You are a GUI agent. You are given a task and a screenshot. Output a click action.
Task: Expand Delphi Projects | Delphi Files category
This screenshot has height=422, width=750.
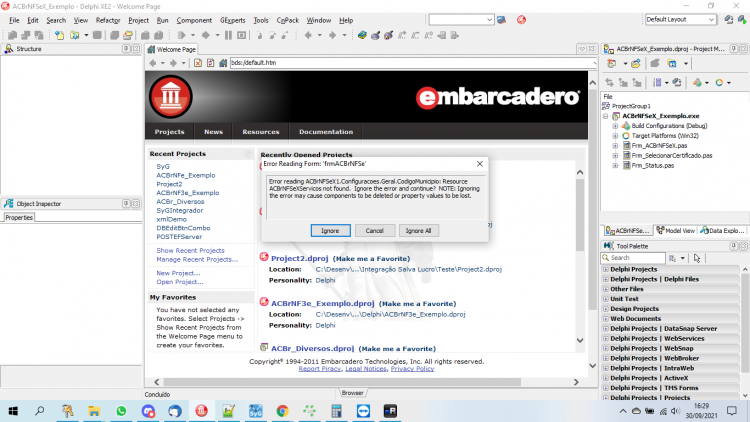coord(606,279)
